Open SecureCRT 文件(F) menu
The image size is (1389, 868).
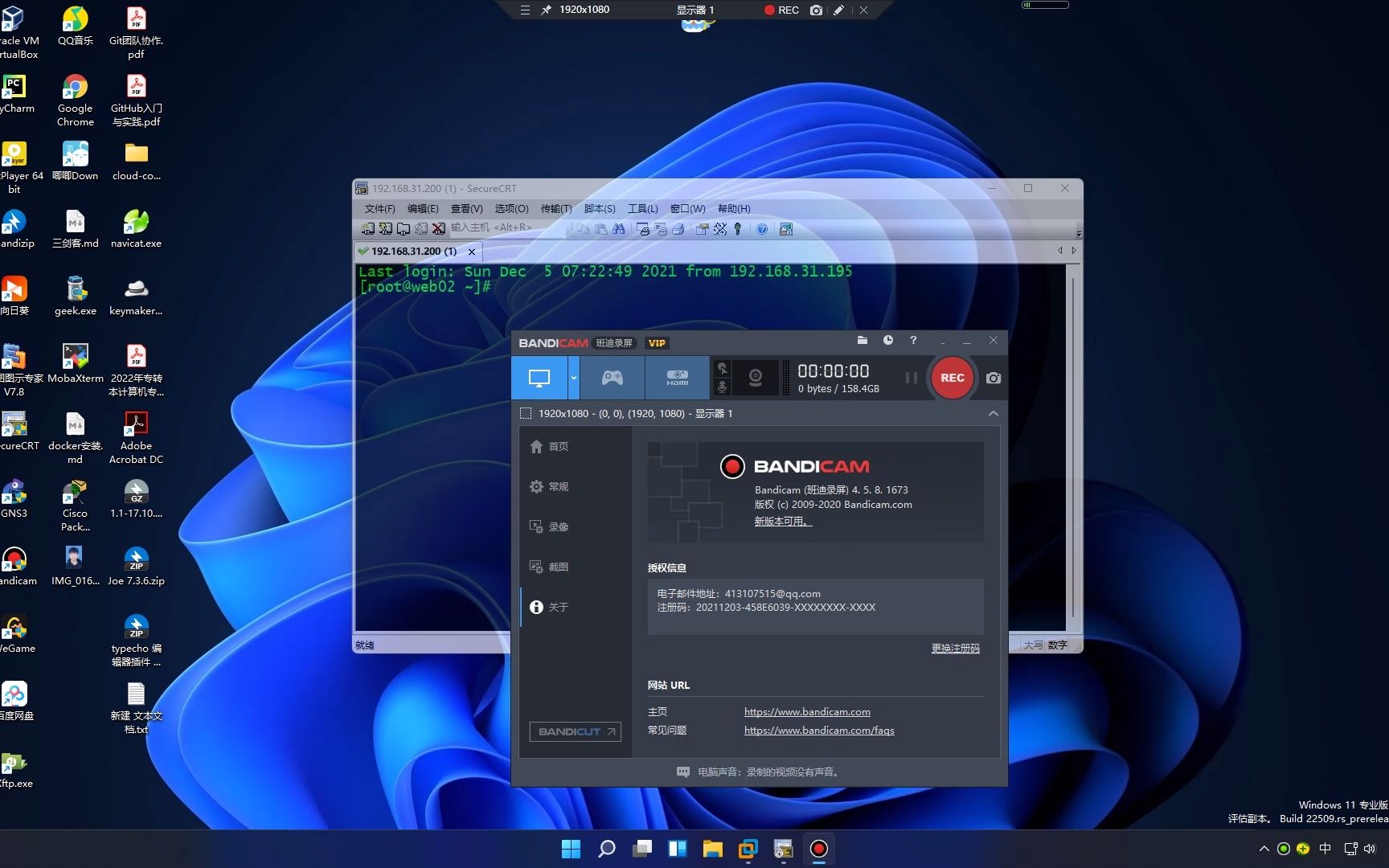coord(379,208)
